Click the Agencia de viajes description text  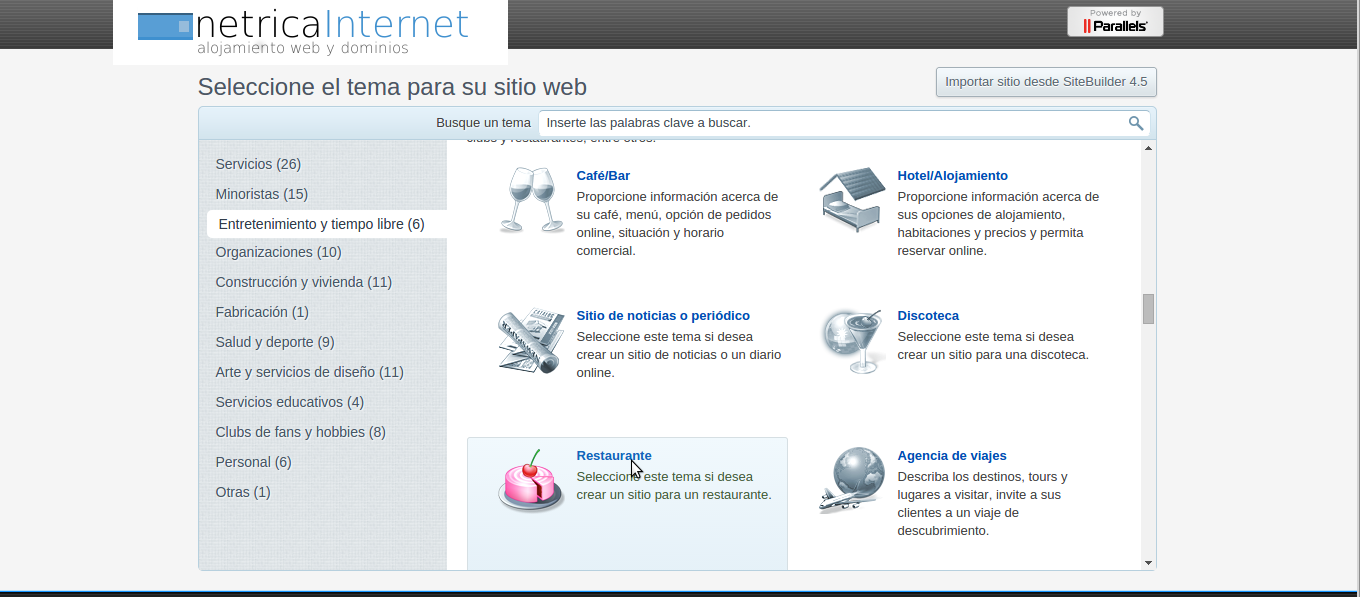(983, 504)
